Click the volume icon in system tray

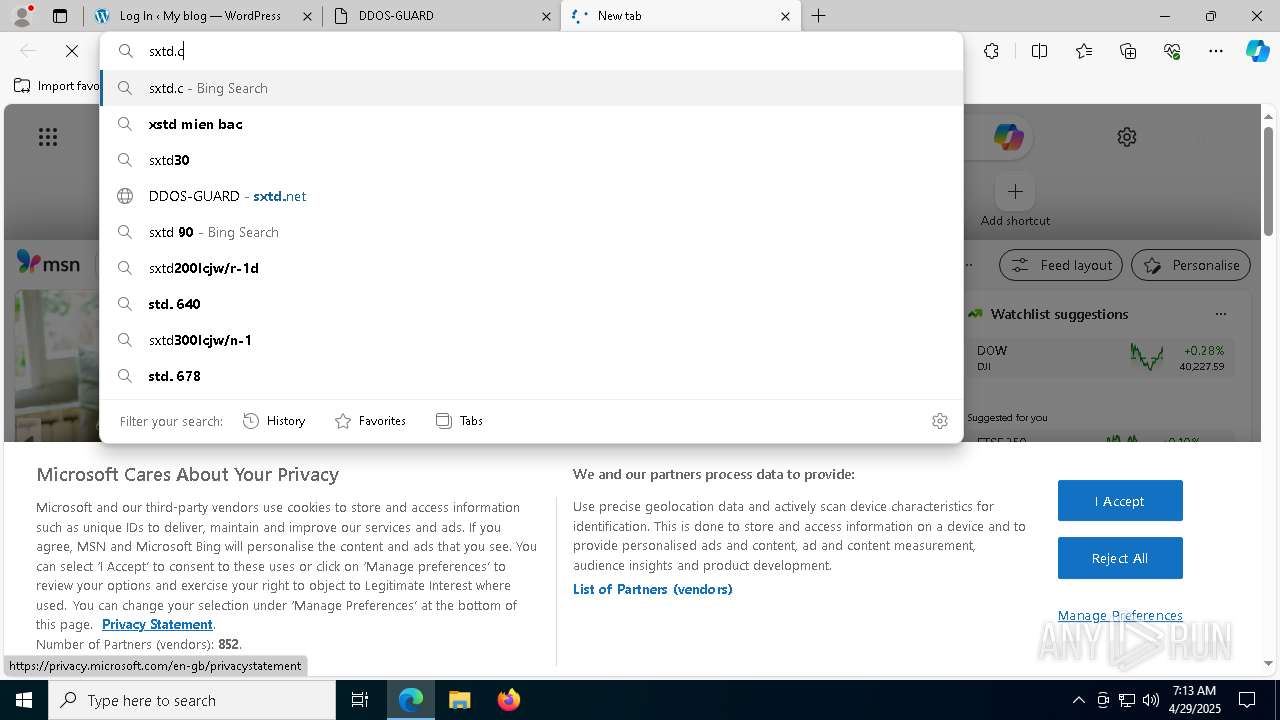click(1151, 700)
